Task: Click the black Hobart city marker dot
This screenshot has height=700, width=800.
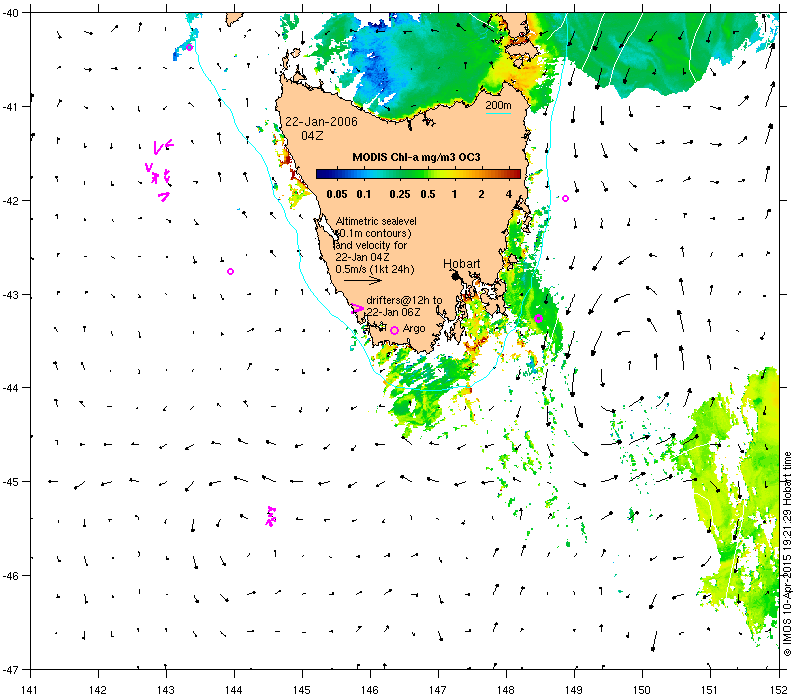Action: 456,276
